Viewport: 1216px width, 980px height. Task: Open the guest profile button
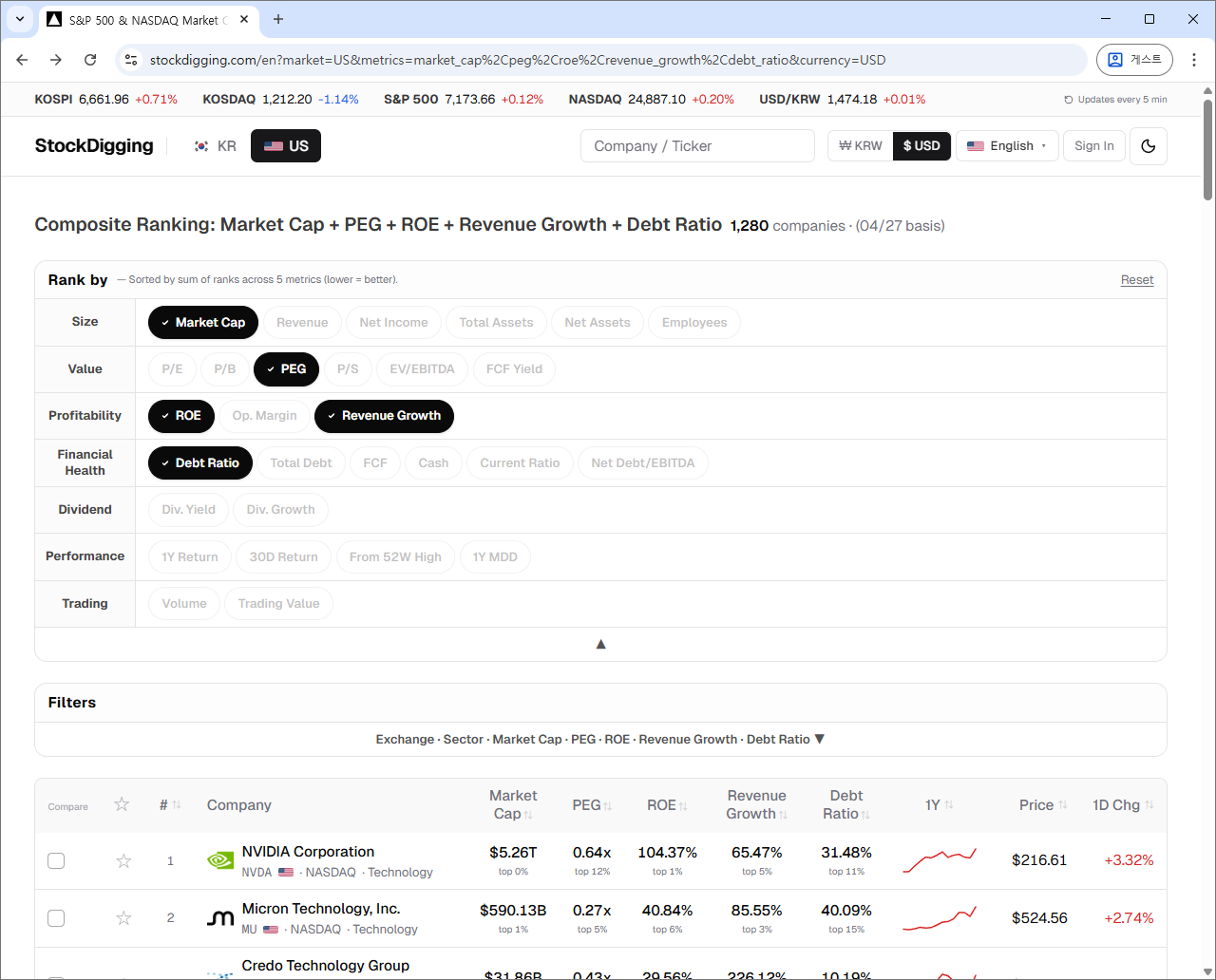[x=1134, y=60]
